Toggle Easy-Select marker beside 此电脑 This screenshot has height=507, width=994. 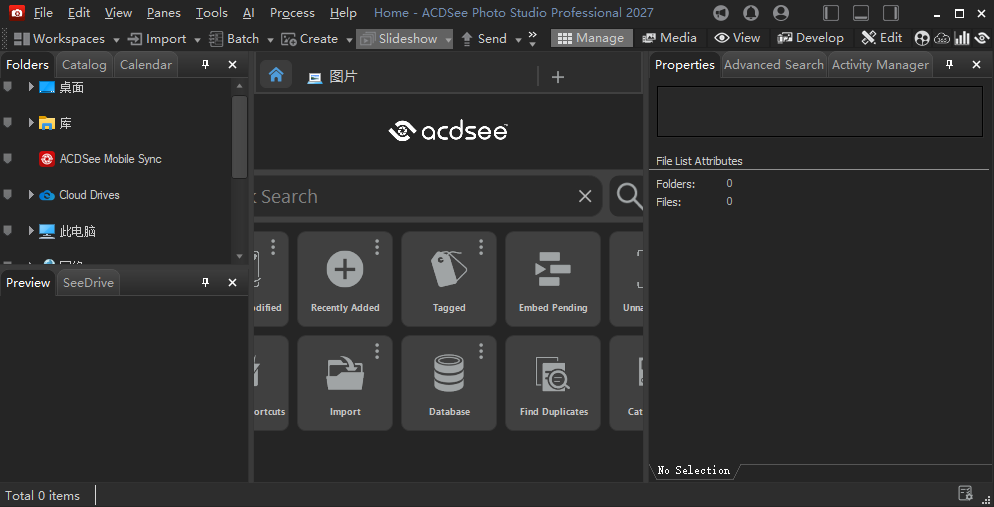coord(8,231)
